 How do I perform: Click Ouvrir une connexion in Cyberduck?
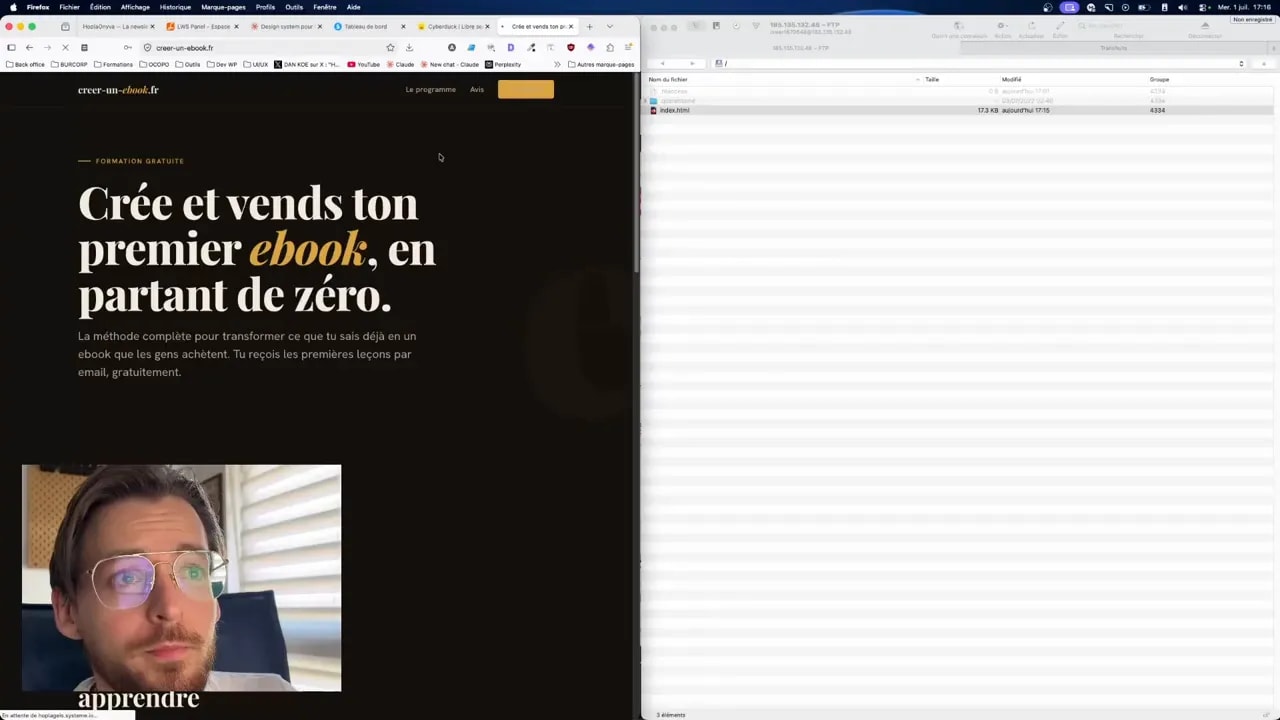[958, 28]
